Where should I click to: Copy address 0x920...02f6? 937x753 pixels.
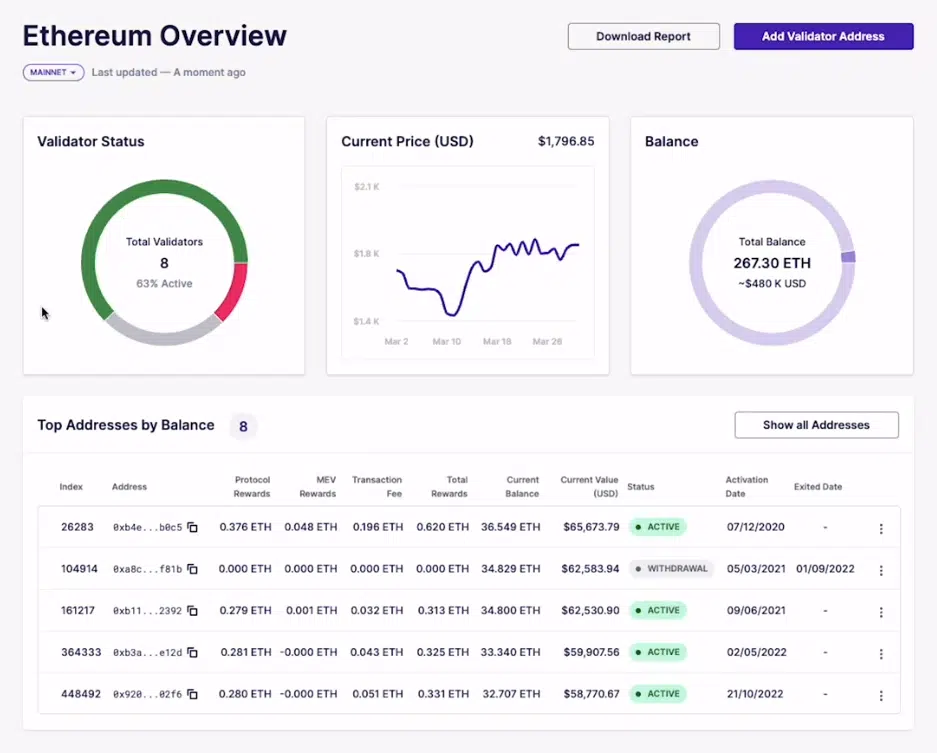[192, 694]
